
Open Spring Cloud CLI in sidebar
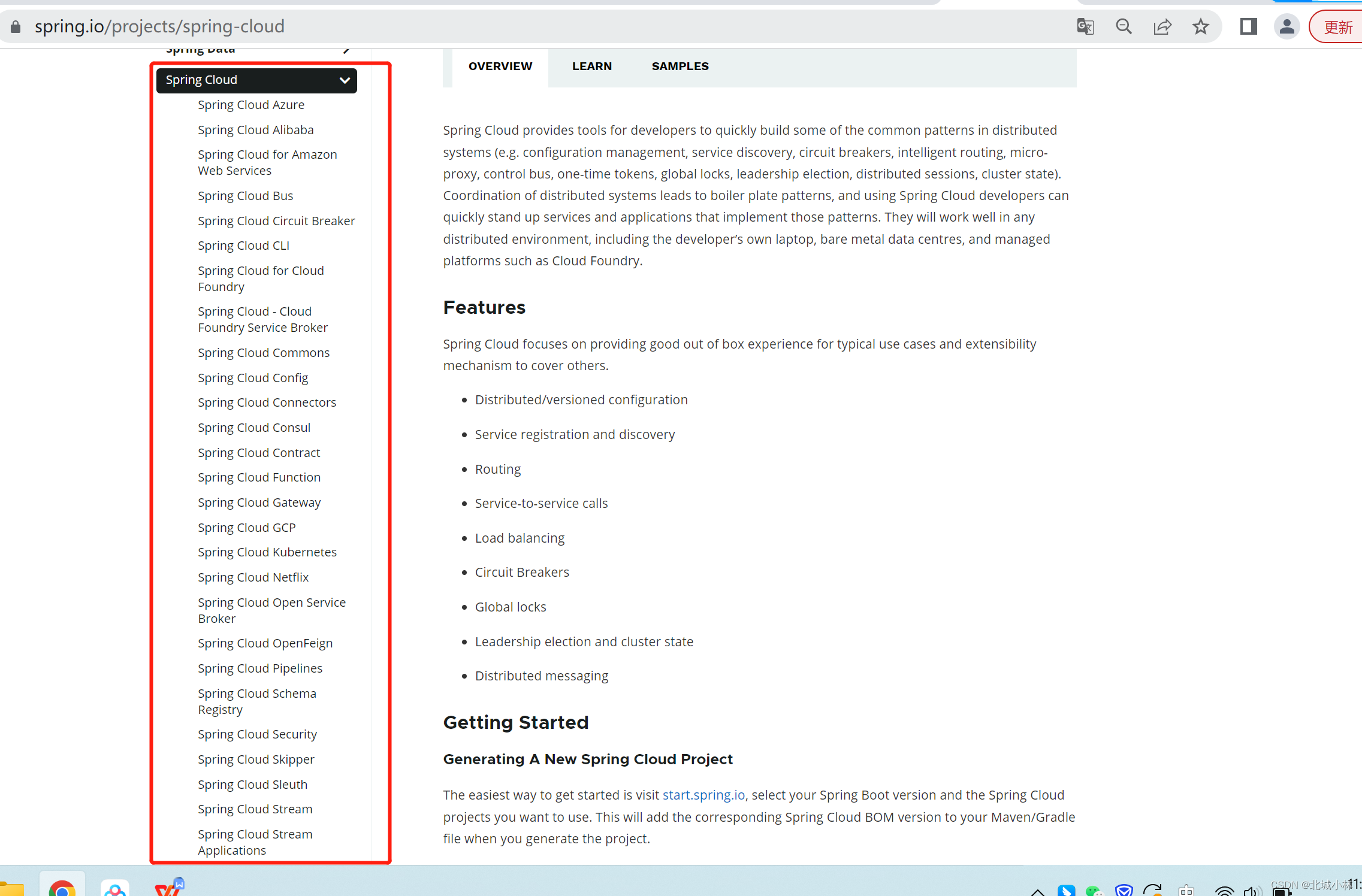click(244, 246)
